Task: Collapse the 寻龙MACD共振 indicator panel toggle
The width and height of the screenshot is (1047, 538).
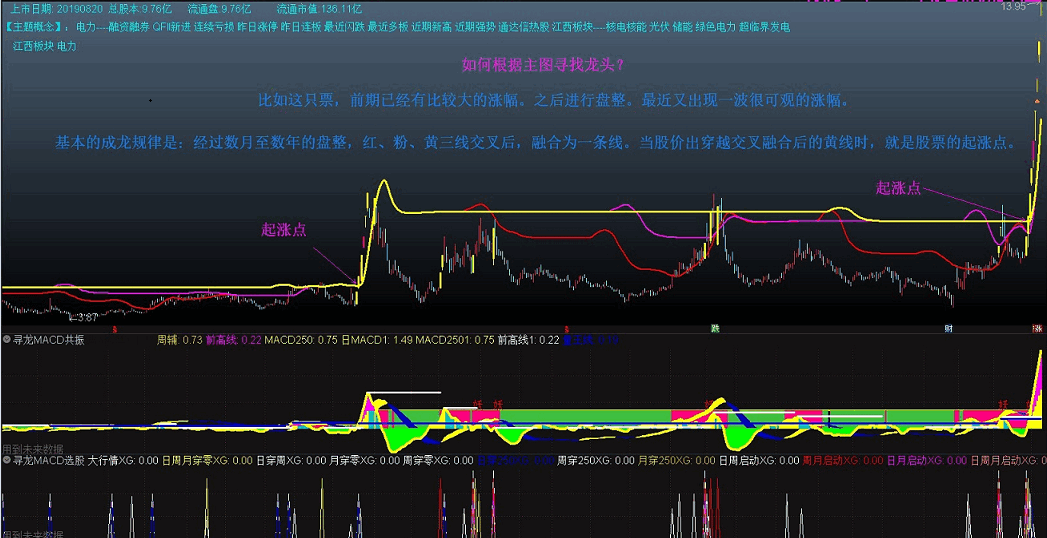Action: pos(7,340)
